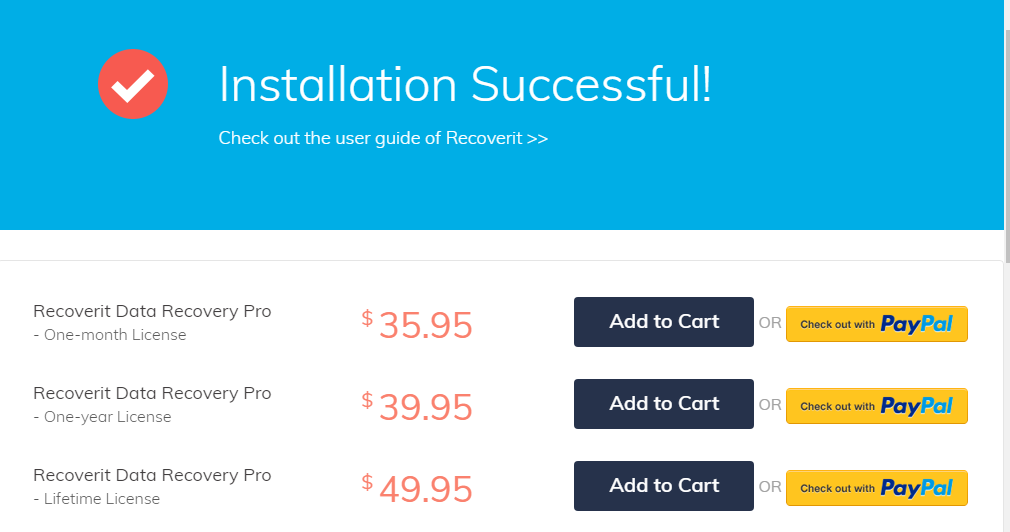The width and height of the screenshot is (1010, 532).
Task: Check out Lifetime License with PayPal
Action: point(876,488)
